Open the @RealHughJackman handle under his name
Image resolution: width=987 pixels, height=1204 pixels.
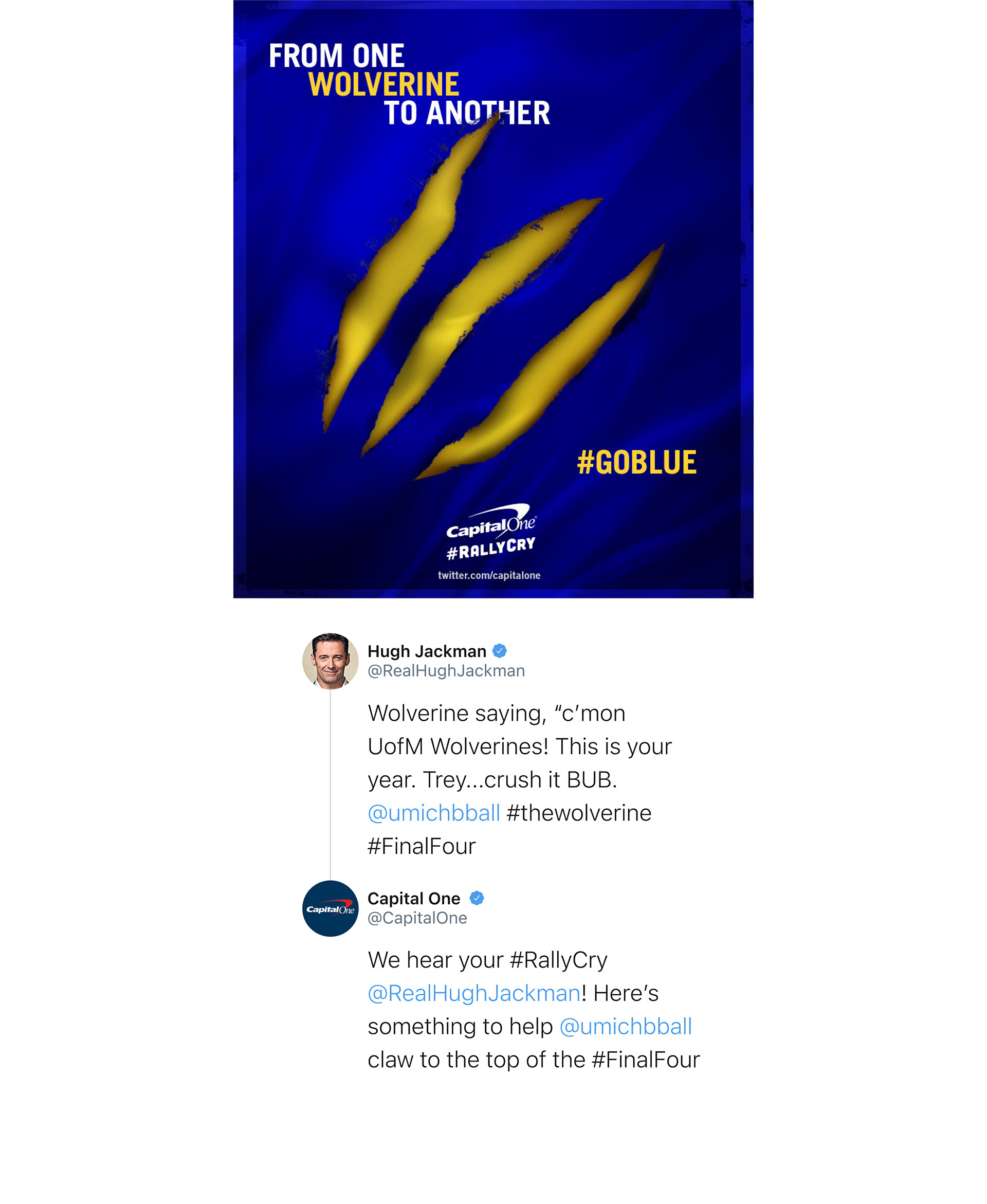[x=446, y=671]
